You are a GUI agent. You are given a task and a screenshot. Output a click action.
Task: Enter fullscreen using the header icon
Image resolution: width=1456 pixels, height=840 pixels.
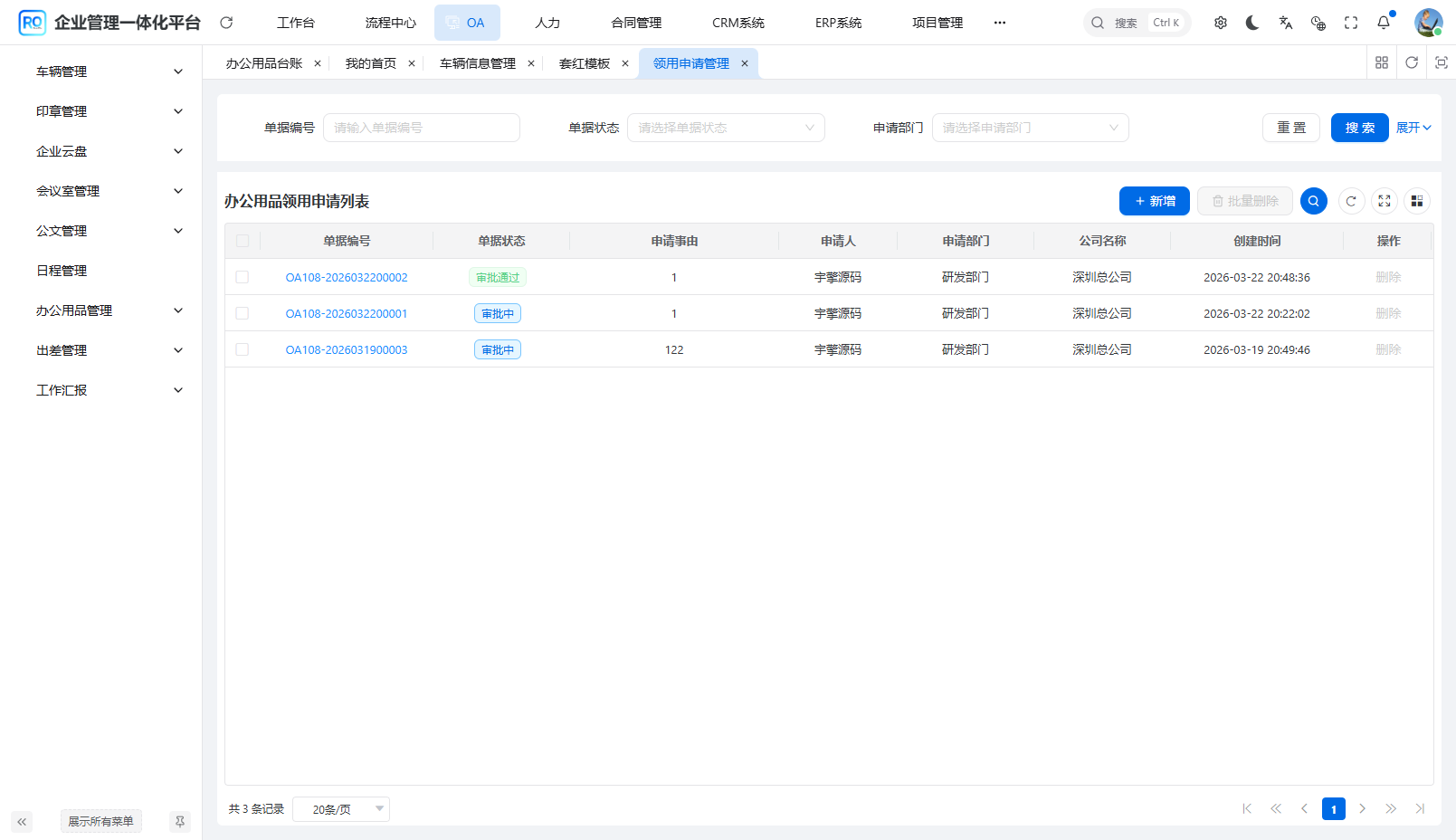(1351, 23)
